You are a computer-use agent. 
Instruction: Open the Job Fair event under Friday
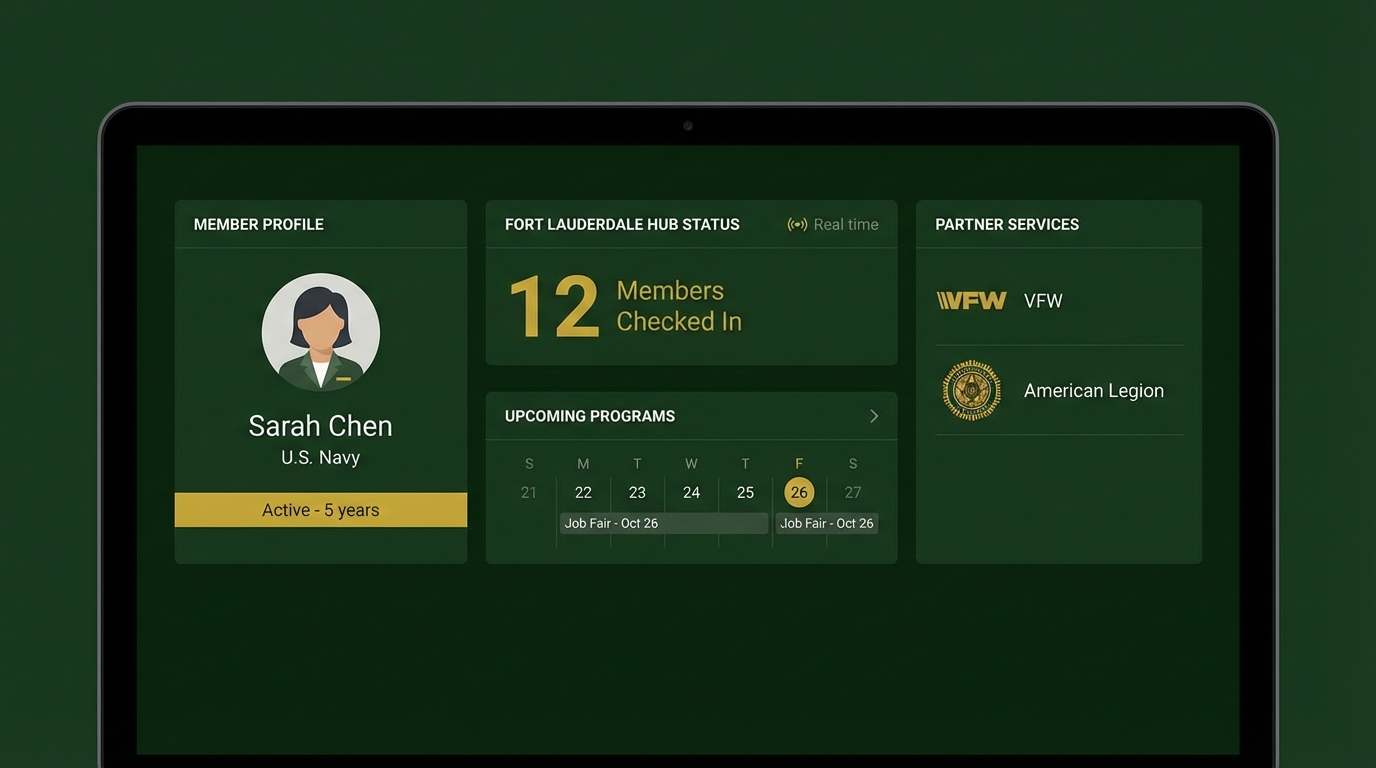point(827,523)
